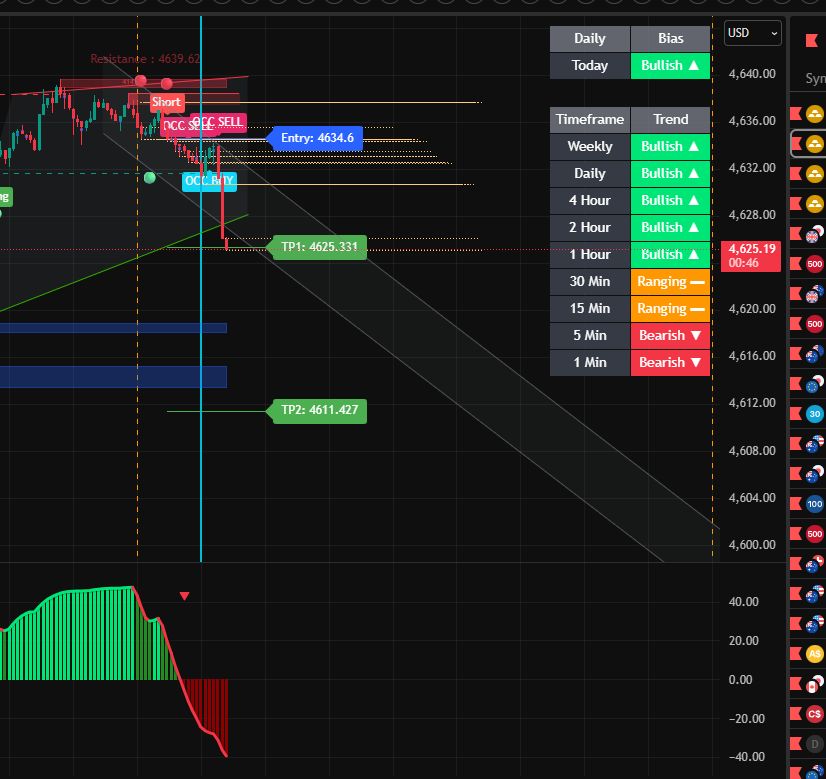This screenshot has height=779, width=826.
Task: Click the '5 Min' Bearish trend cell
Action: [670, 335]
